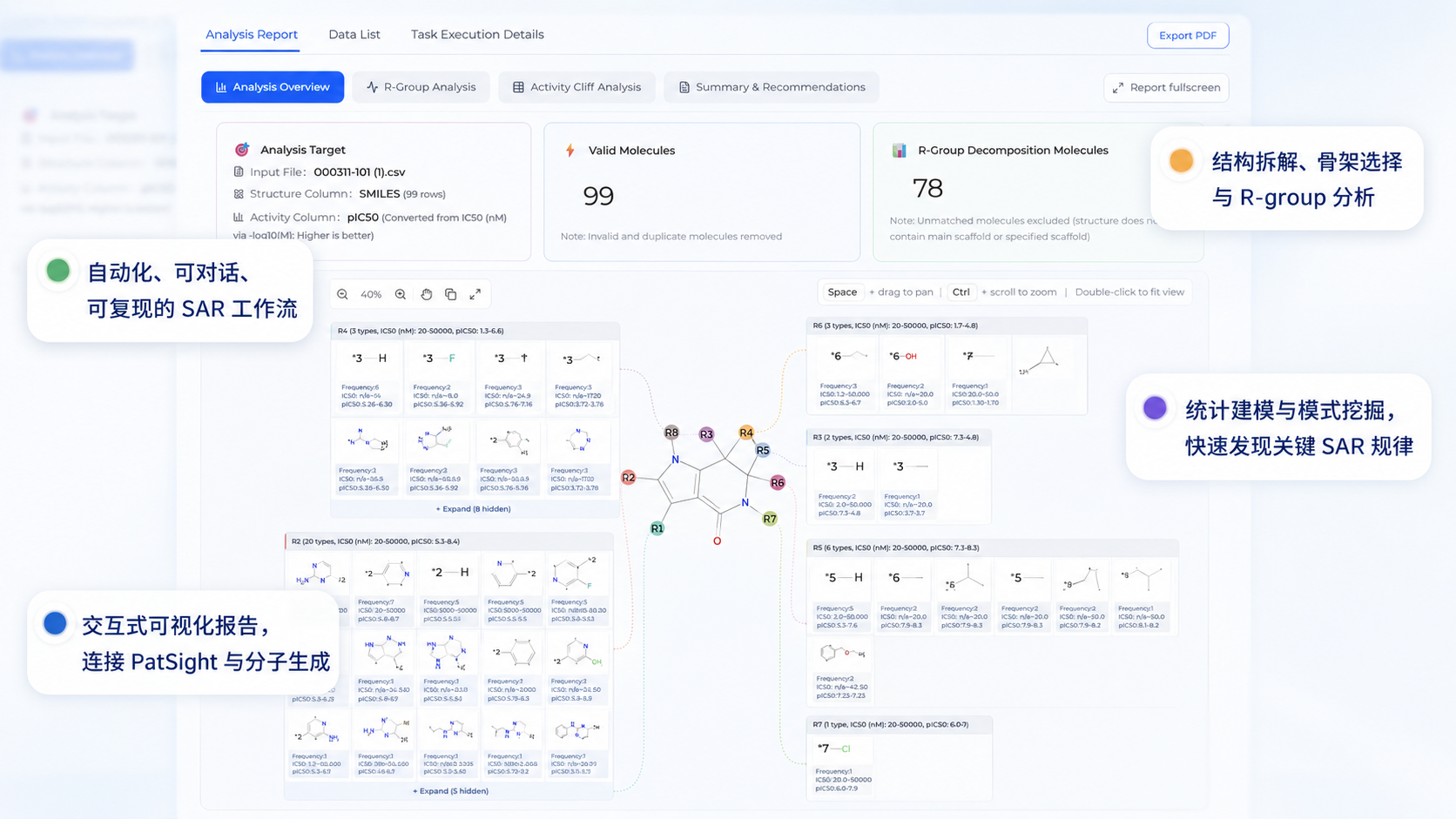1456x819 pixels.
Task: Select the Analysis Overview button
Action: click(x=273, y=87)
